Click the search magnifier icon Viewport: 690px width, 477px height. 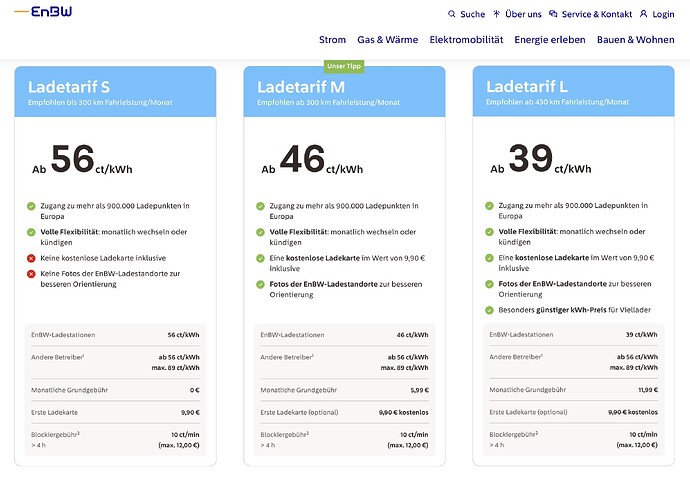pos(451,14)
